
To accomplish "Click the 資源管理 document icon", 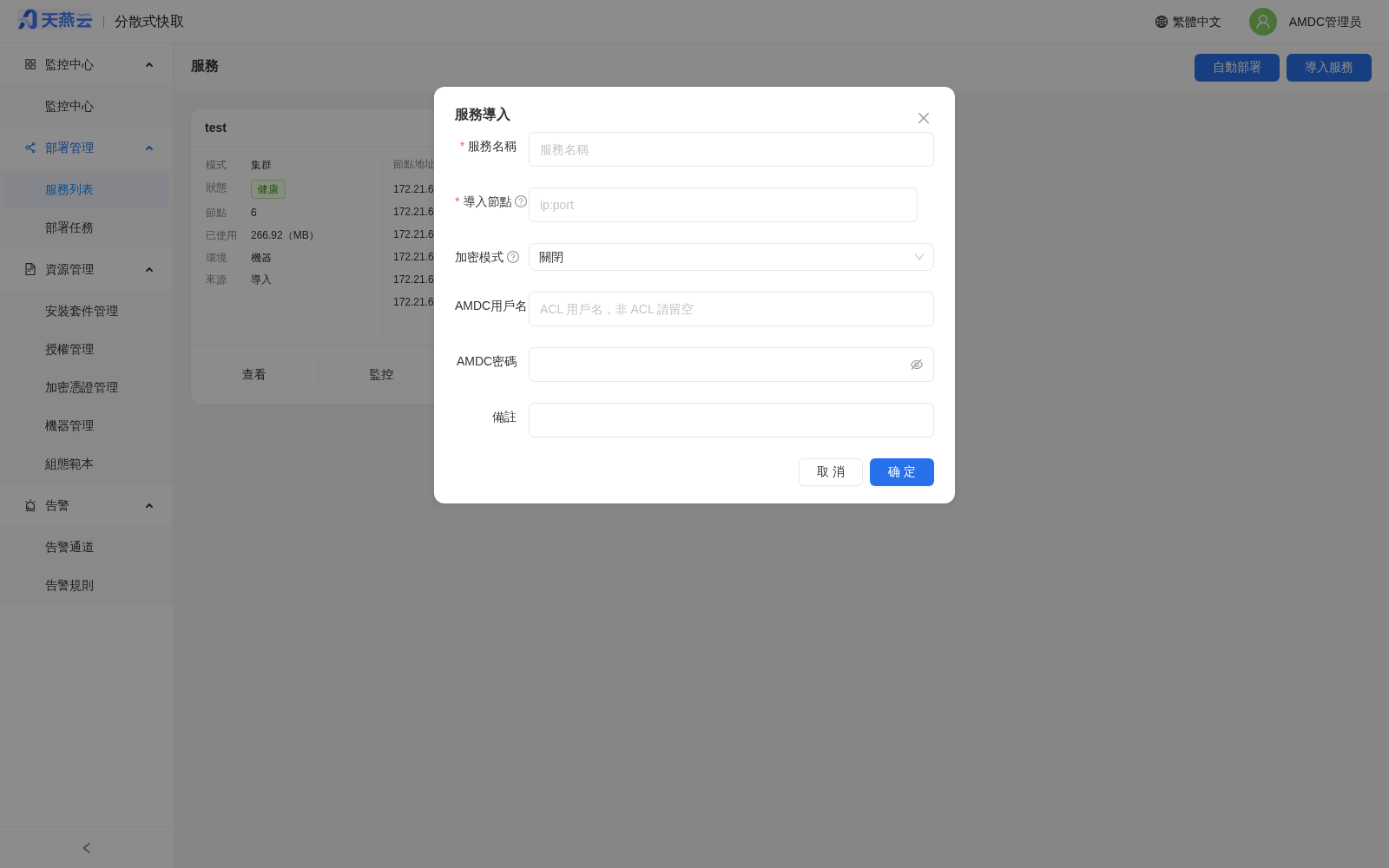I will click(x=30, y=269).
